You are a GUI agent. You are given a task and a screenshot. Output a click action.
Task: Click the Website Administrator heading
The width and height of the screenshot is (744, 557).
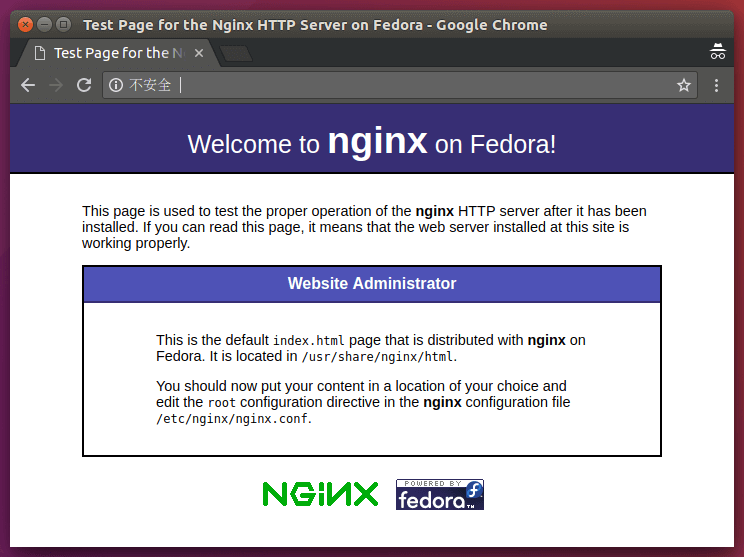(372, 283)
